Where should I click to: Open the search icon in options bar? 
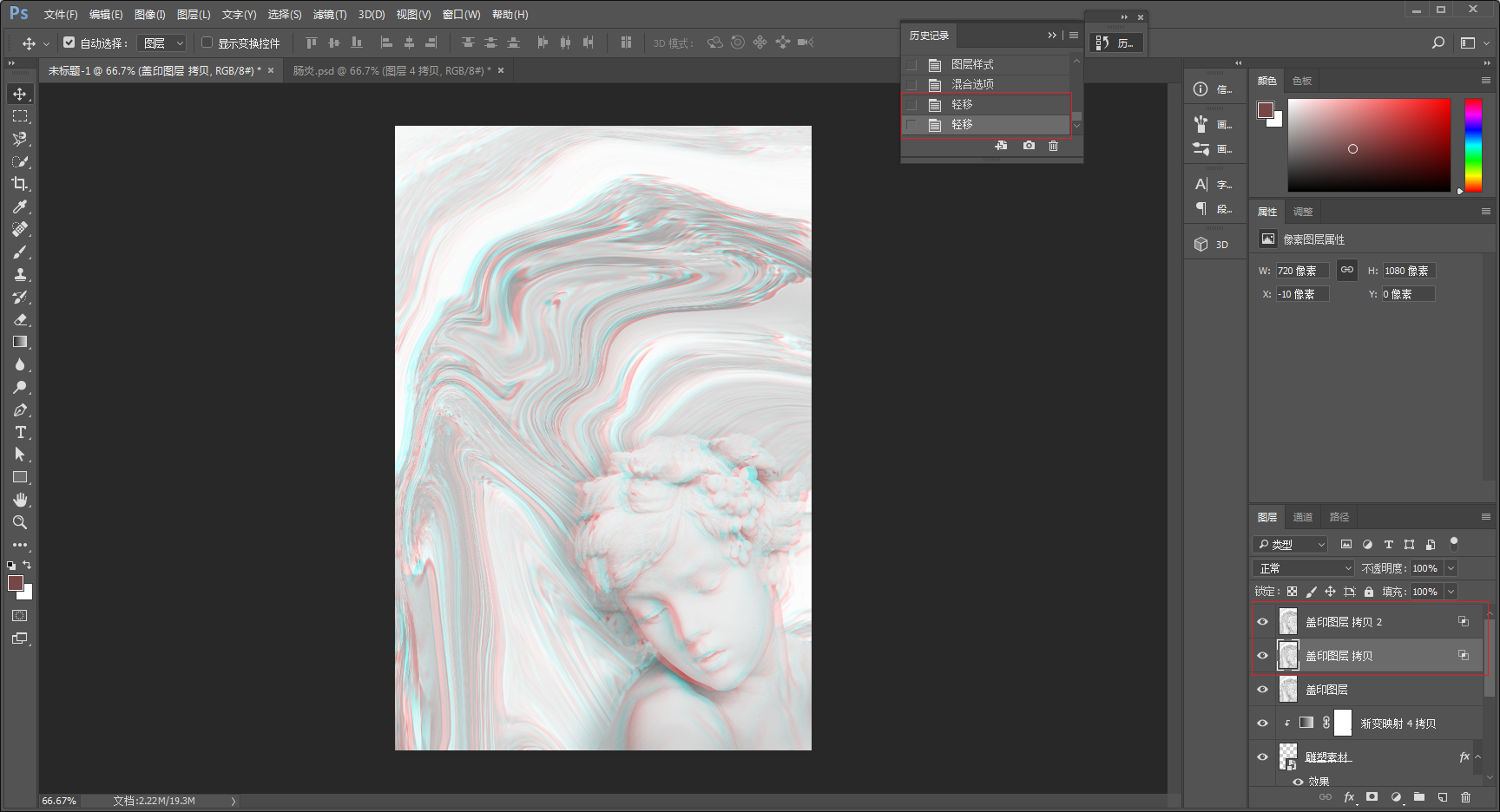[1438, 43]
